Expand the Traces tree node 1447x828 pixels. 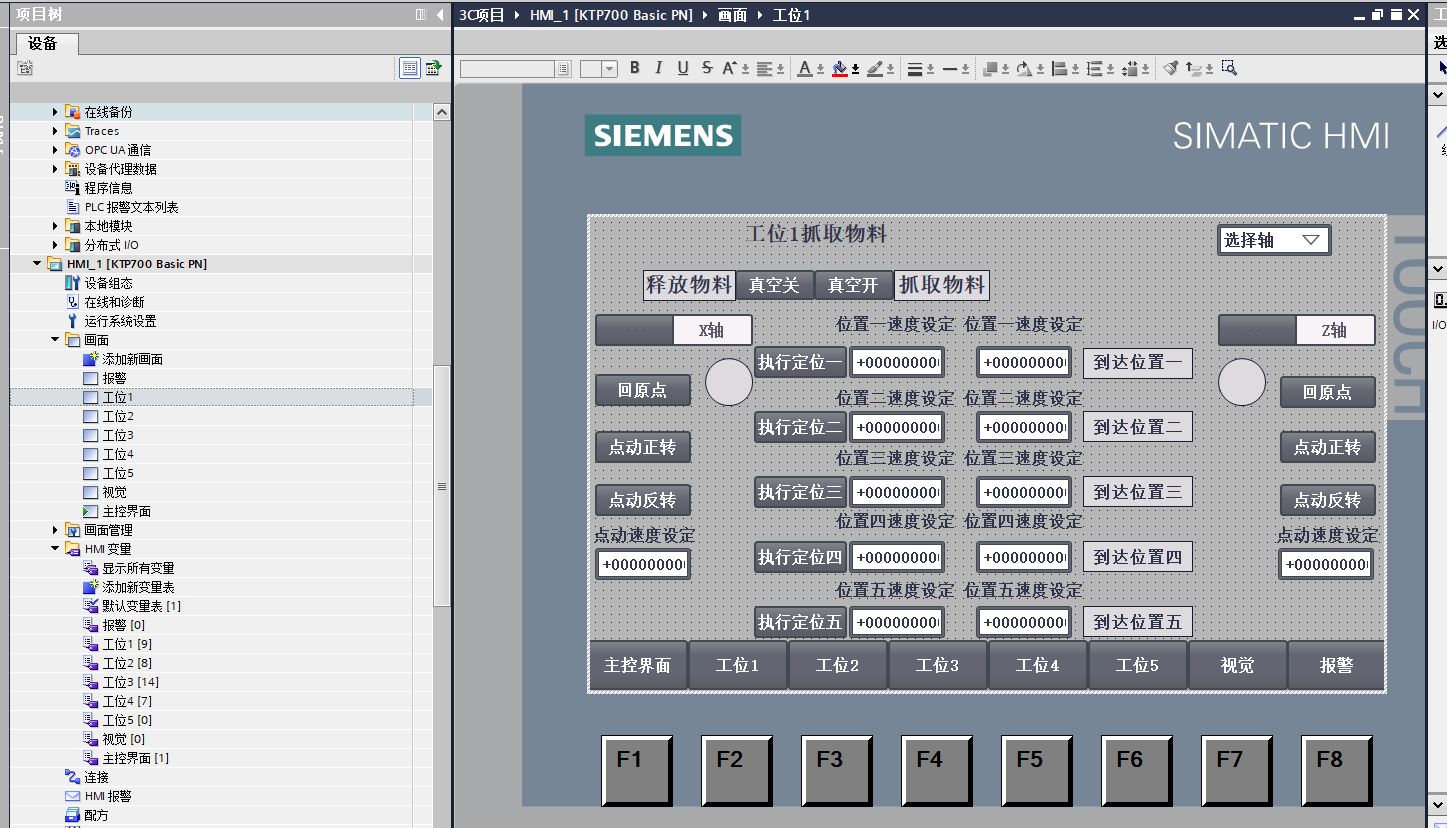click(56, 131)
